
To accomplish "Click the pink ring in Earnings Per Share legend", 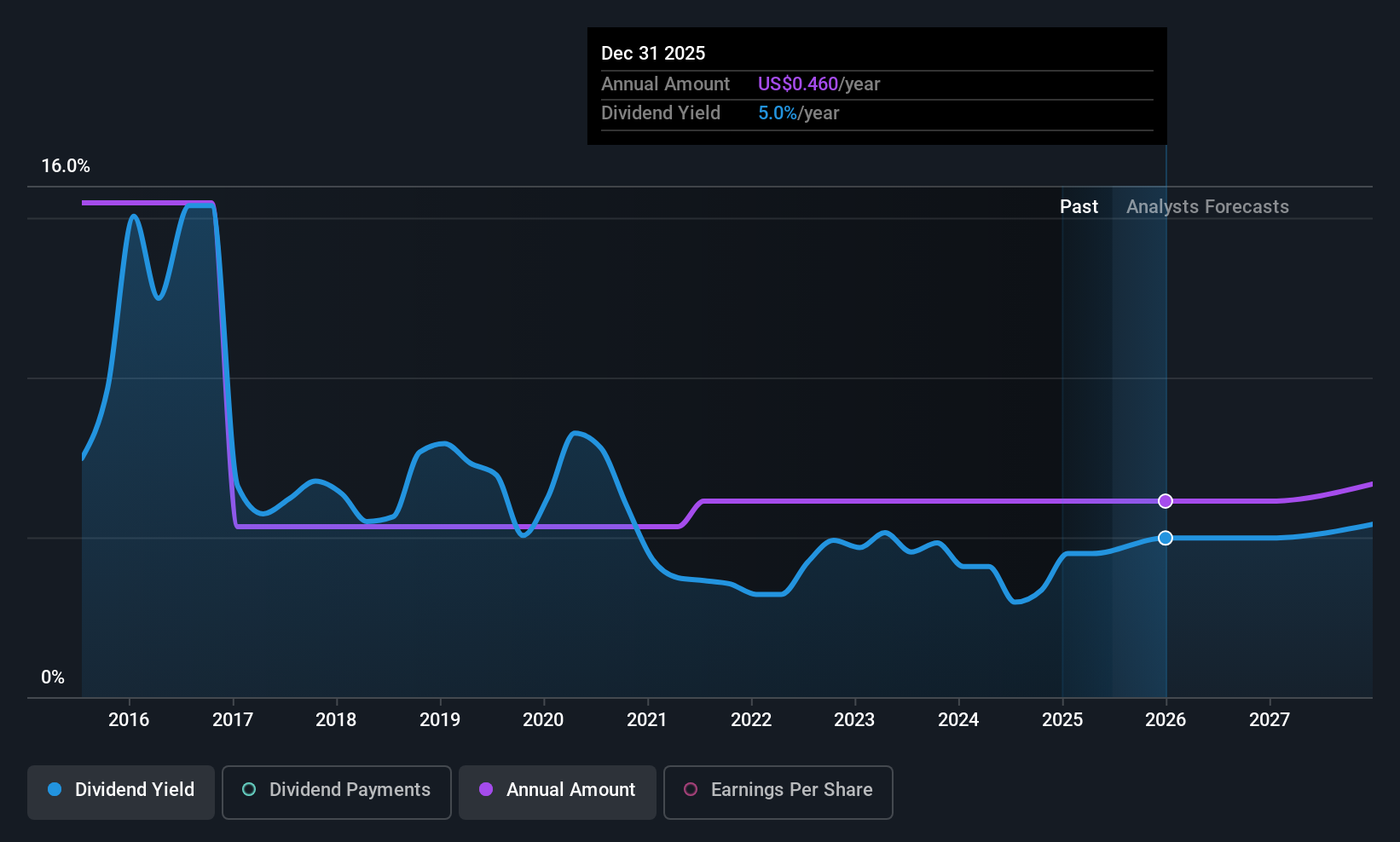I will tap(691, 789).
